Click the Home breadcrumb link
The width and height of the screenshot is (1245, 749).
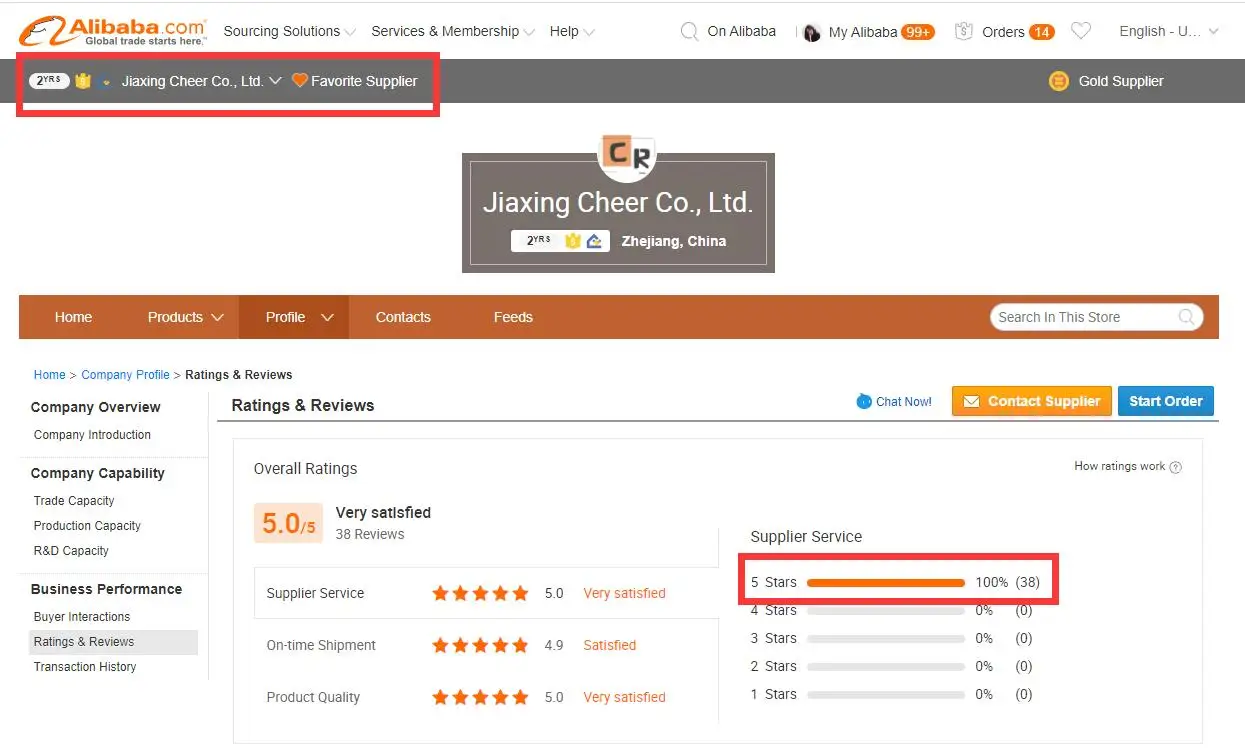tap(49, 375)
